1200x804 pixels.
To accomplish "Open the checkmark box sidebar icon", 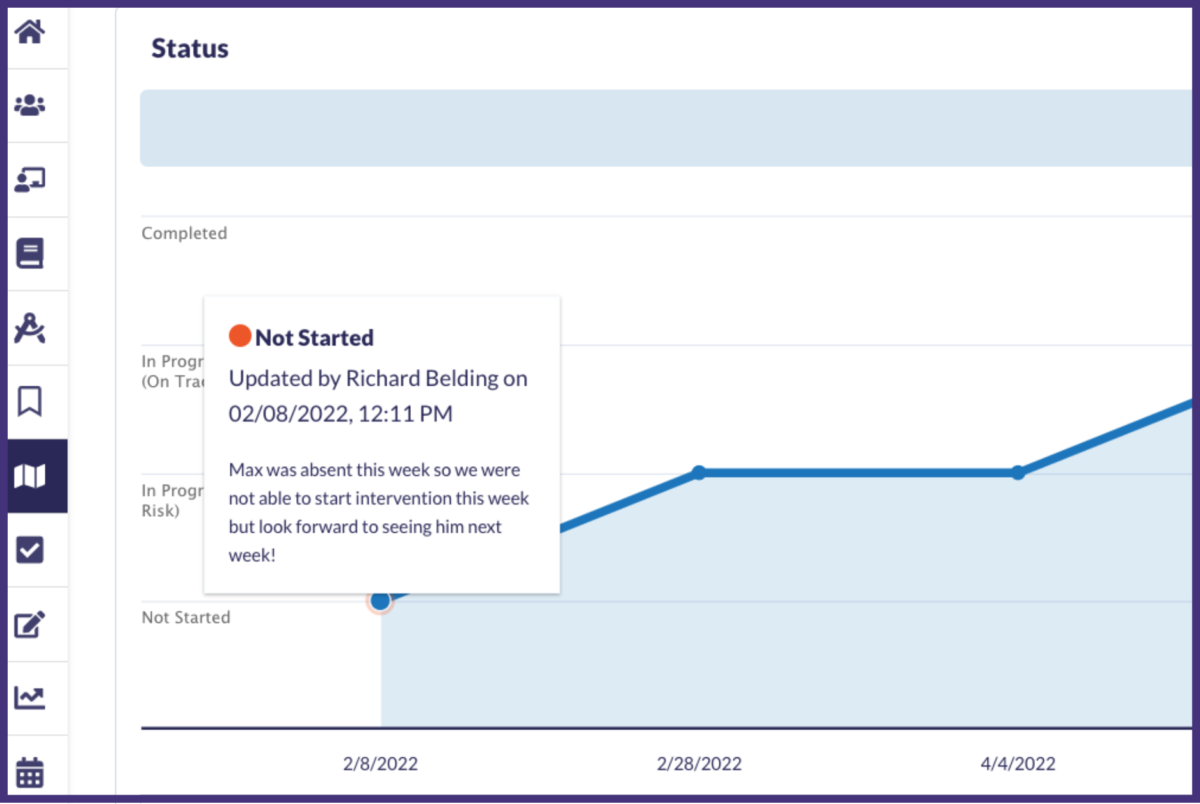I will tap(30, 549).
